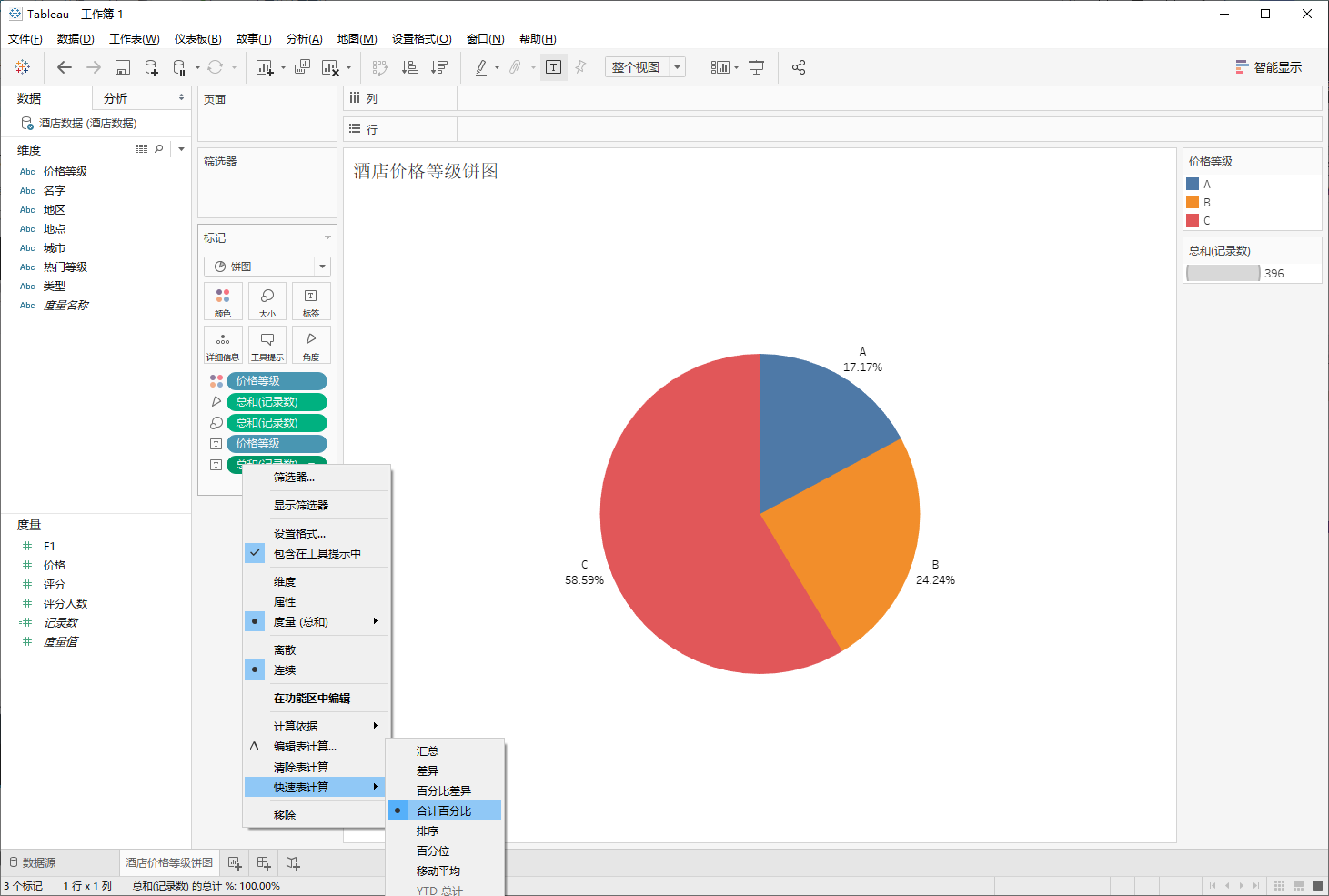The width and height of the screenshot is (1329, 896).
Task: Open the data pane '分析' tab dropdown arrow
Action: tap(181, 97)
